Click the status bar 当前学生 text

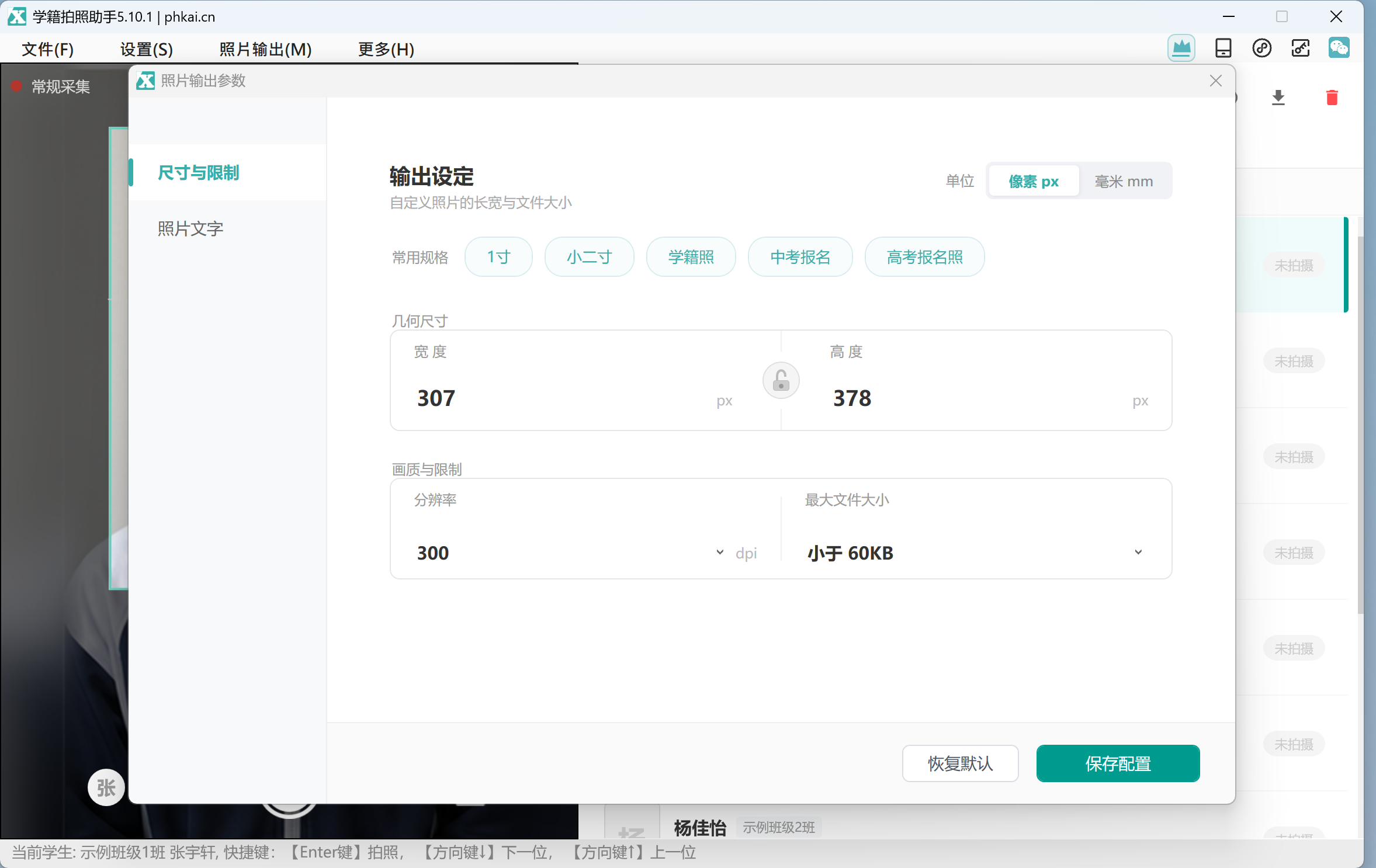pos(353,852)
